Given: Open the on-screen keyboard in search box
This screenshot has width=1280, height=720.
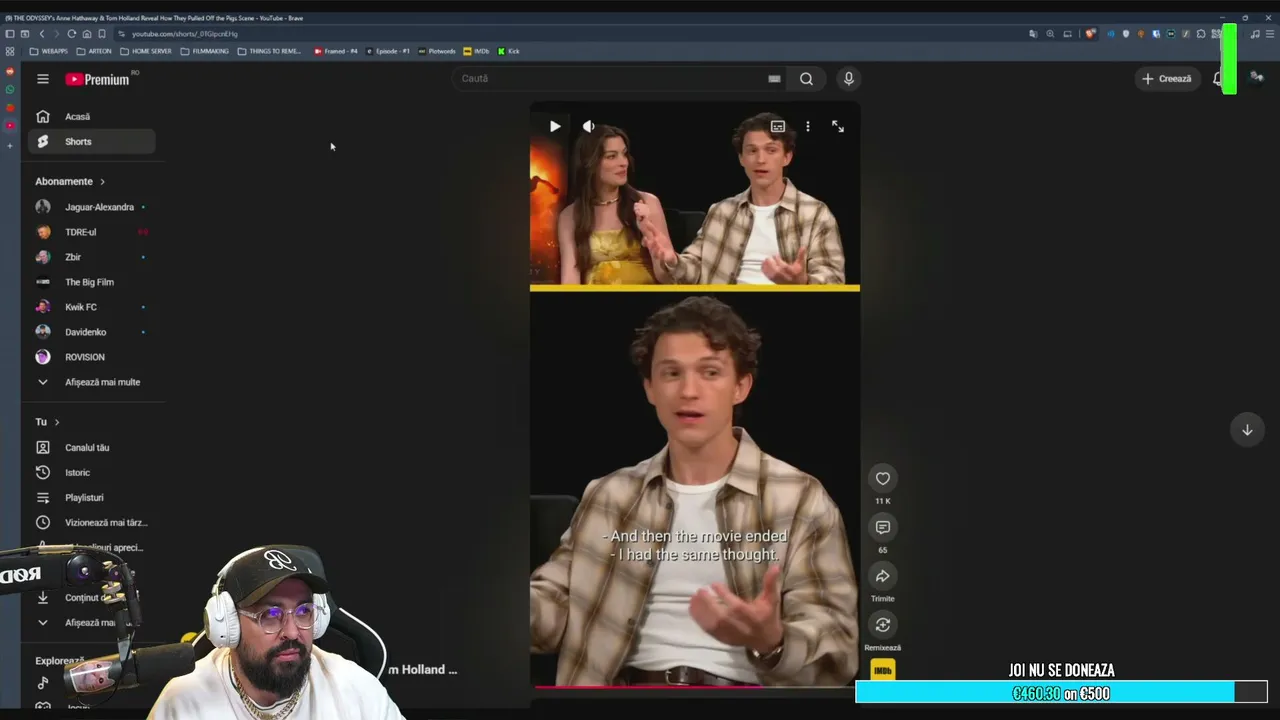Looking at the screenshot, I should [x=774, y=79].
